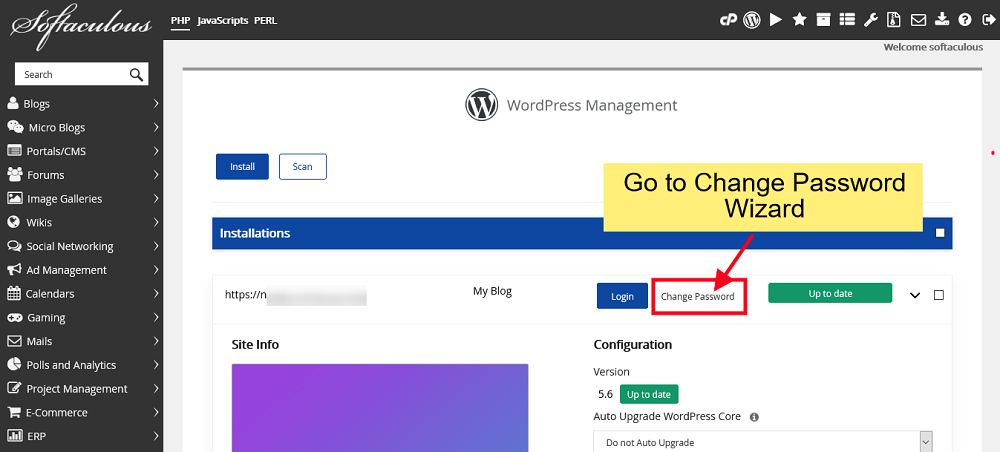Viewport: 1000px width, 452px height.
Task: Click the Softaculous logo
Action: (81, 24)
